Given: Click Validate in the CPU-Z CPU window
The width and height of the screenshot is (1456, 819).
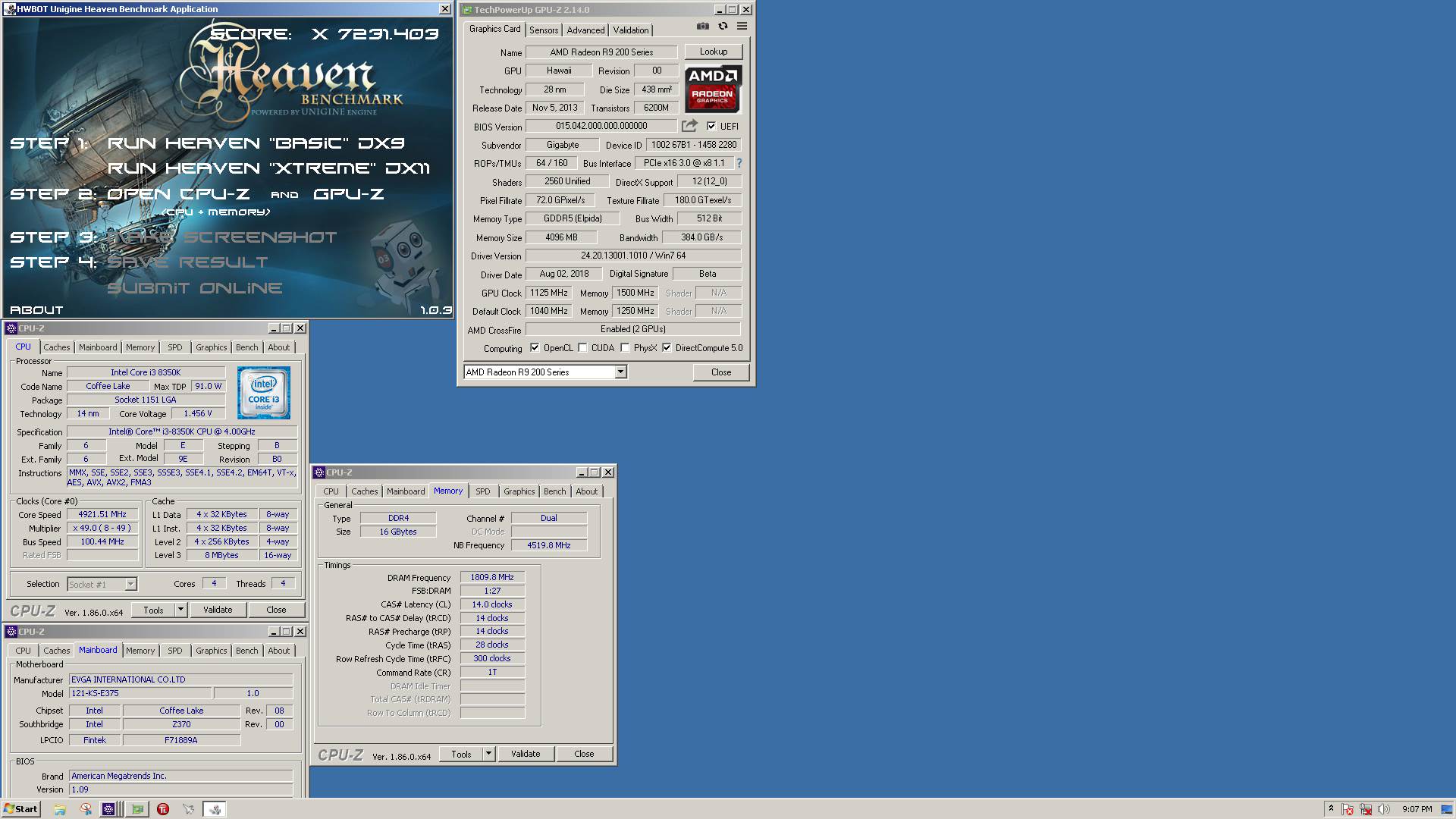Looking at the screenshot, I should (218, 610).
